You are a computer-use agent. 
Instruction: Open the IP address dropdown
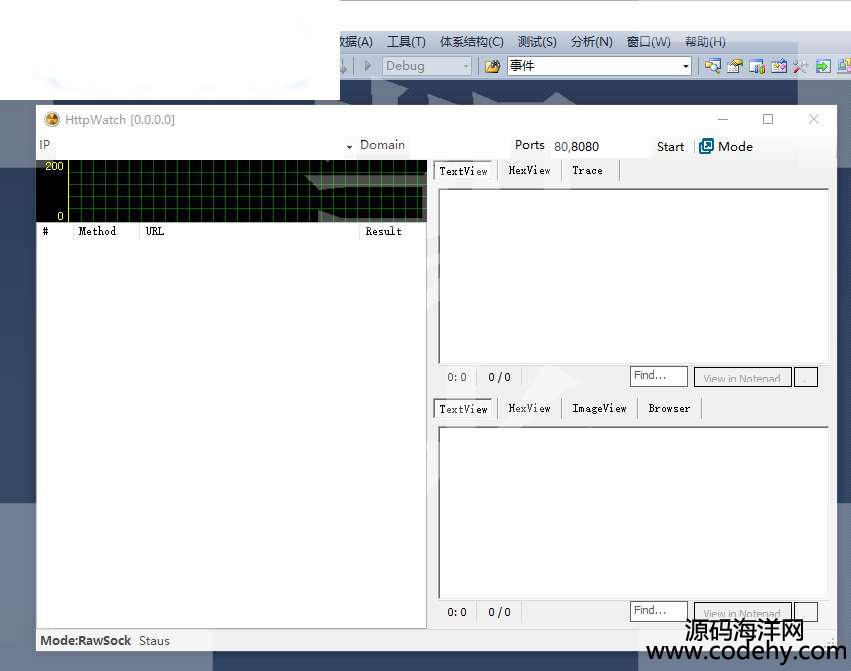349,146
